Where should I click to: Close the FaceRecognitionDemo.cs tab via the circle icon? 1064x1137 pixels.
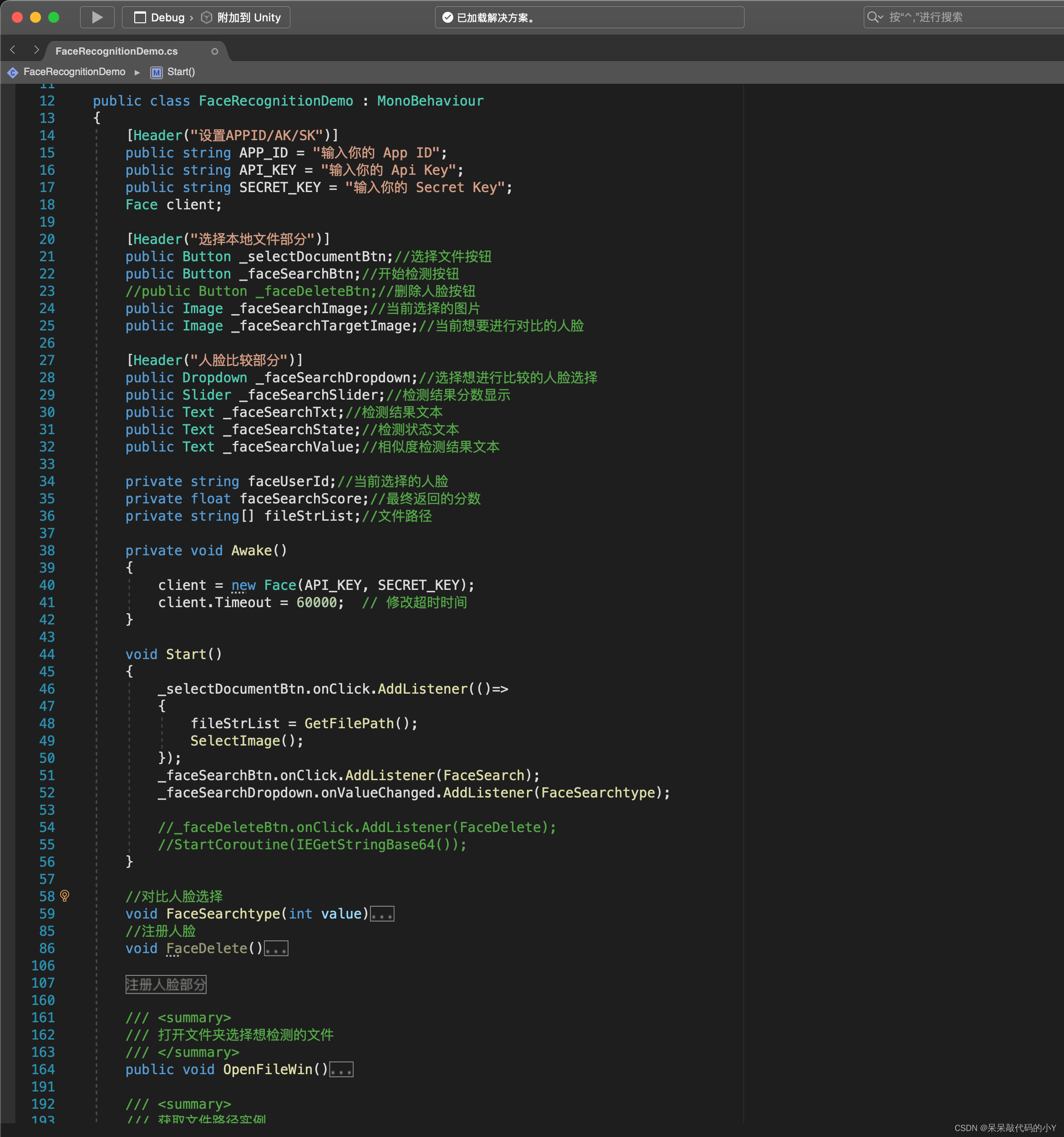[214, 51]
